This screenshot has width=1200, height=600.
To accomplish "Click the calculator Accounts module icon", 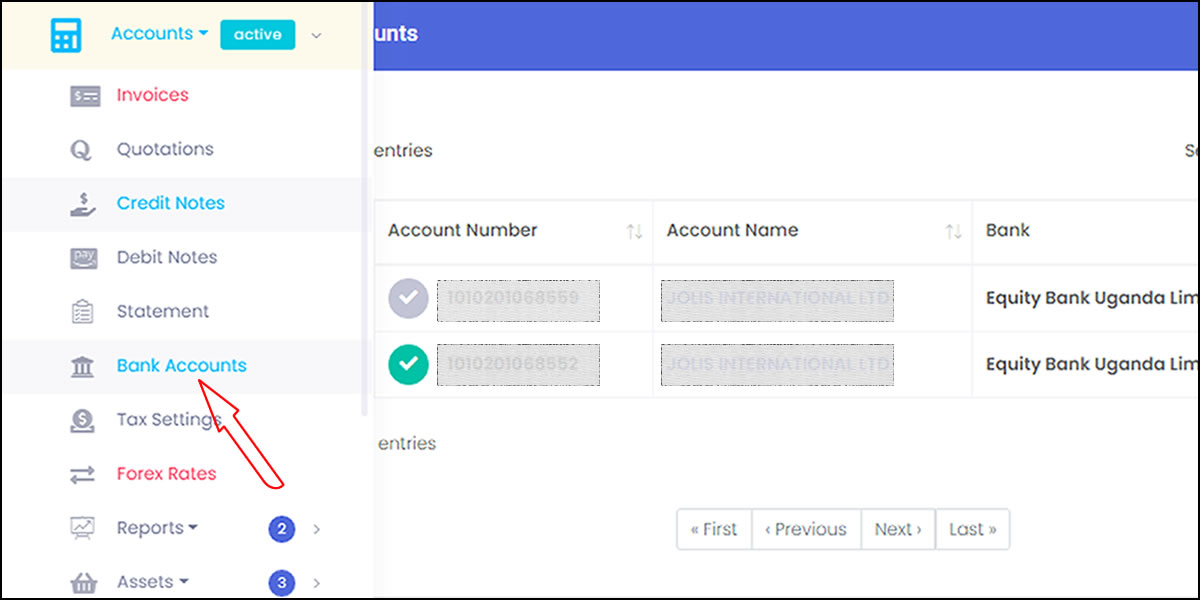I will coord(66,35).
